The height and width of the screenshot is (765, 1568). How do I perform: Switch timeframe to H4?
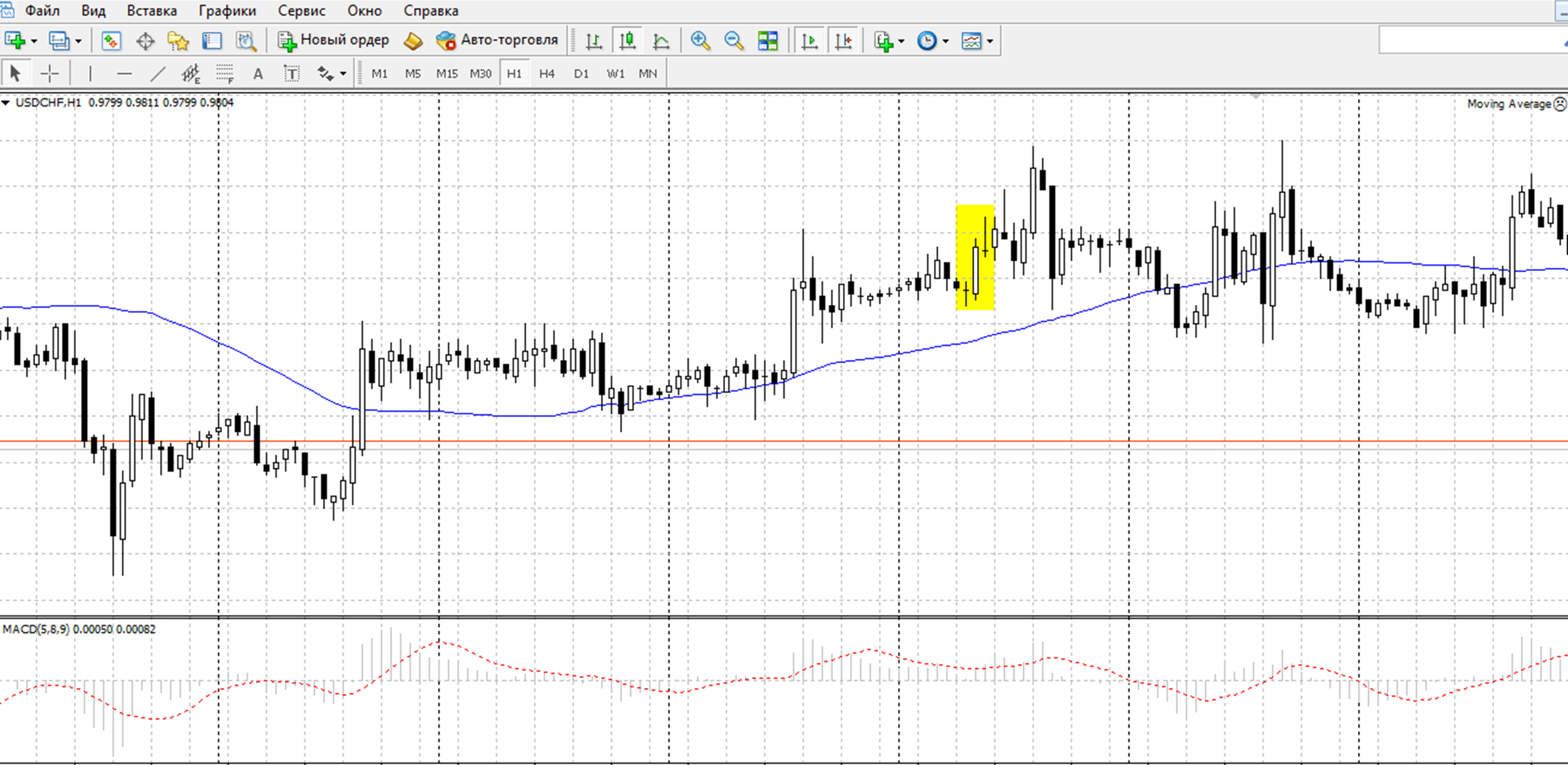(x=547, y=73)
